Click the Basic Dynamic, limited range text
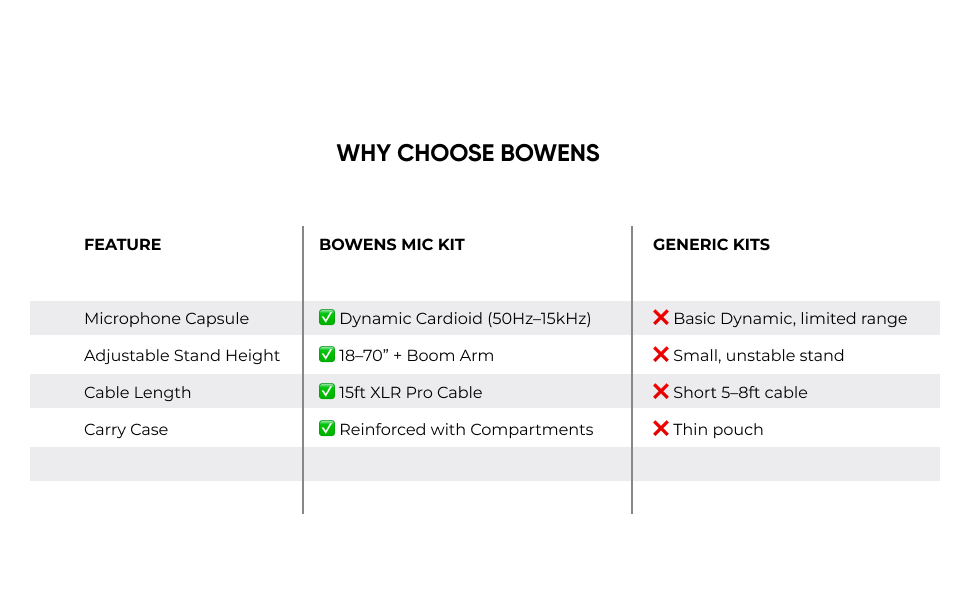This screenshot has width=970, height=600. 790,319
